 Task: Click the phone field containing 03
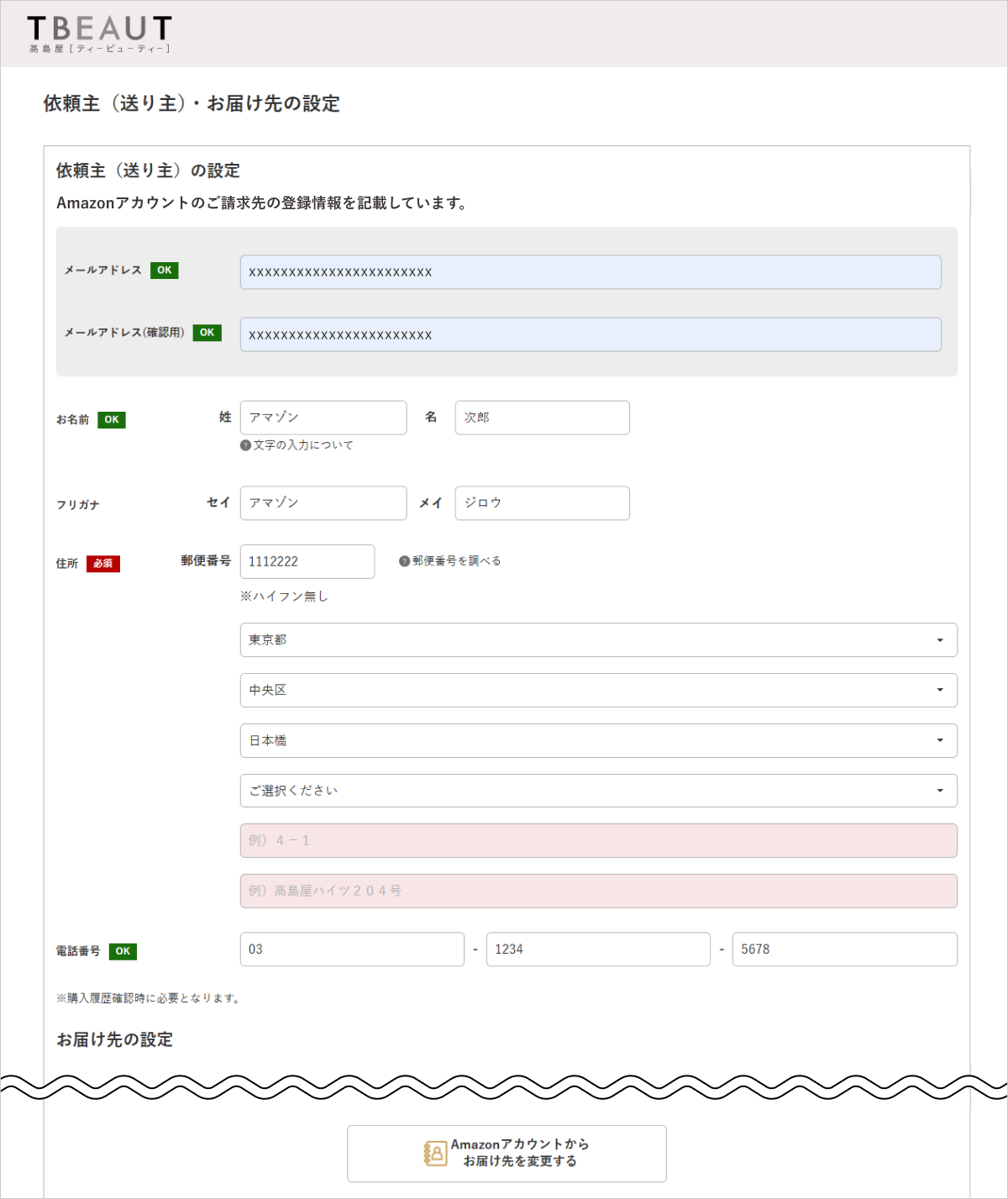[x=352, y=949]
